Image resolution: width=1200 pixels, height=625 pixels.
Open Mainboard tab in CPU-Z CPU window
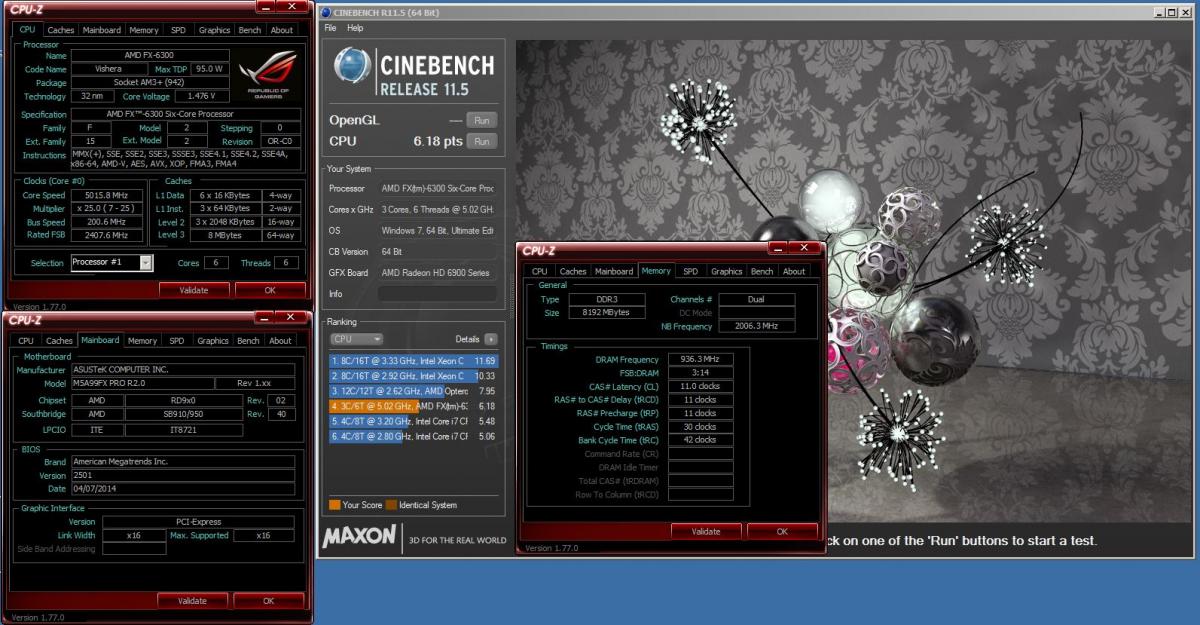pyautogui.click(x=102, y=30)
